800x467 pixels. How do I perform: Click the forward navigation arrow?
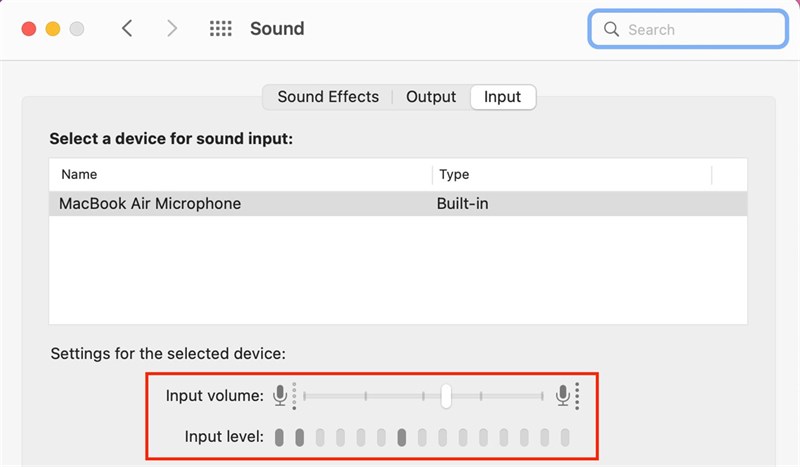tap(172, 29)
